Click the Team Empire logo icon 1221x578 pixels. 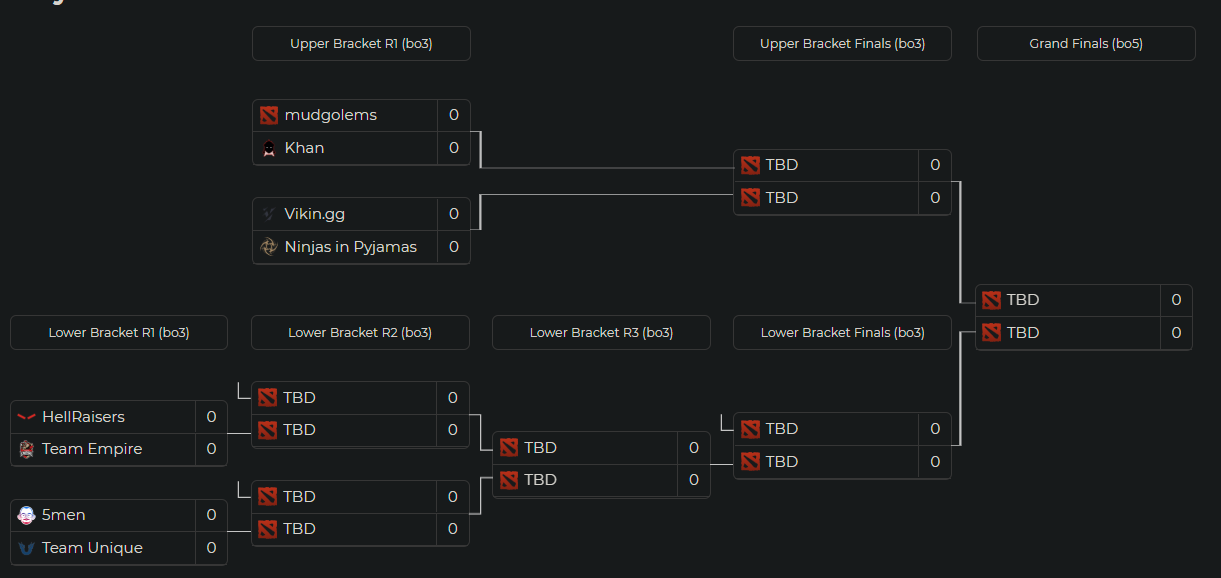point(26,449)
